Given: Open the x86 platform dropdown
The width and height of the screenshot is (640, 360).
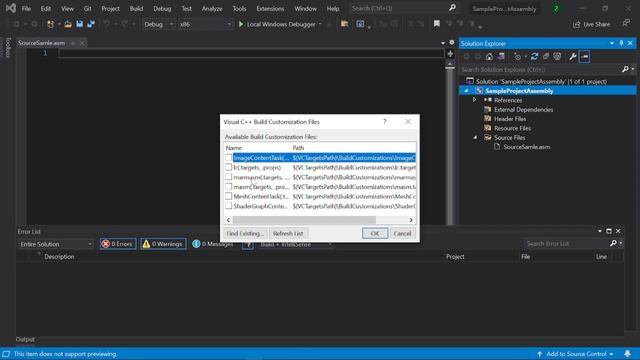Looking at the screenshot, I should [206, 24].
